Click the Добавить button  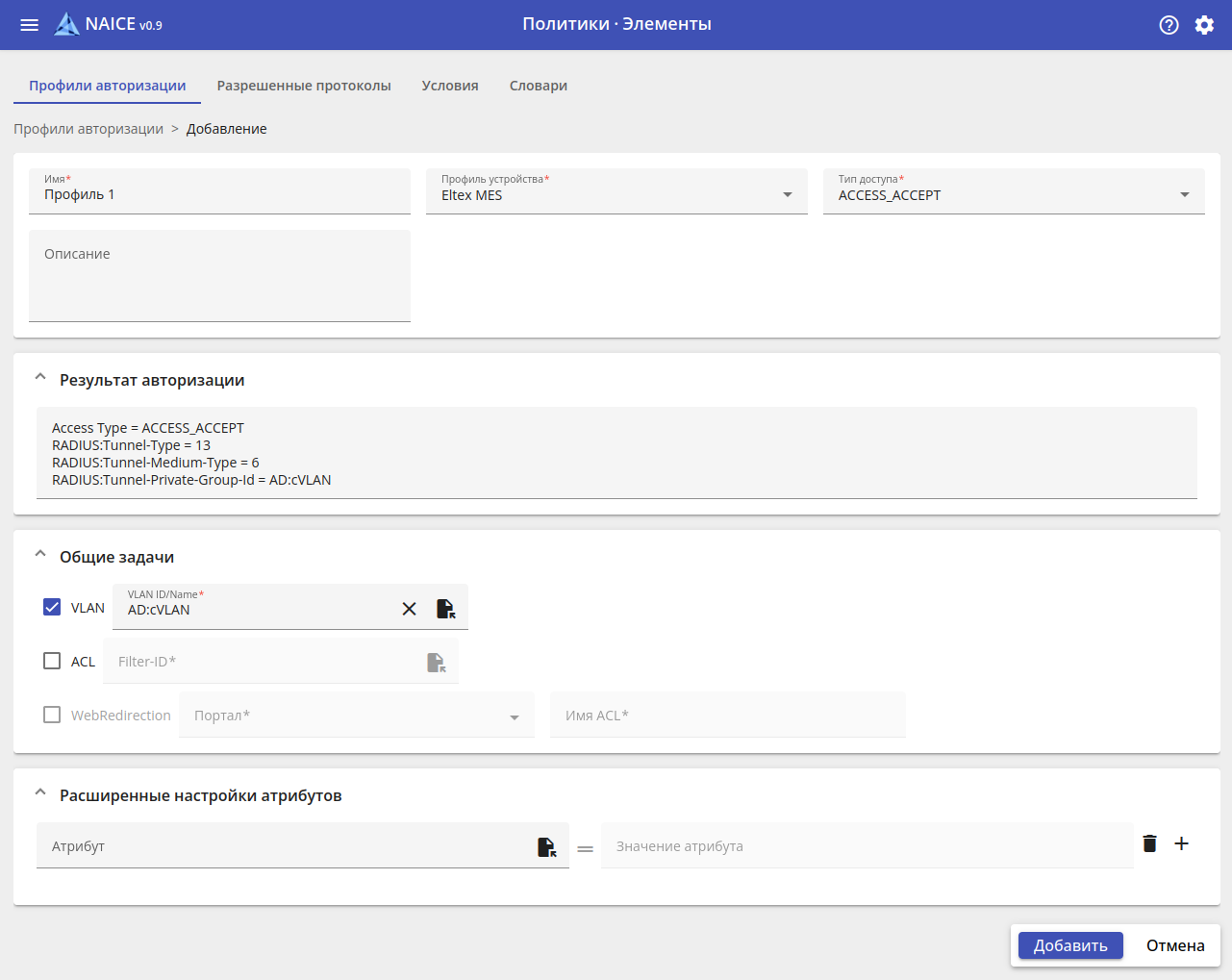1069,945
